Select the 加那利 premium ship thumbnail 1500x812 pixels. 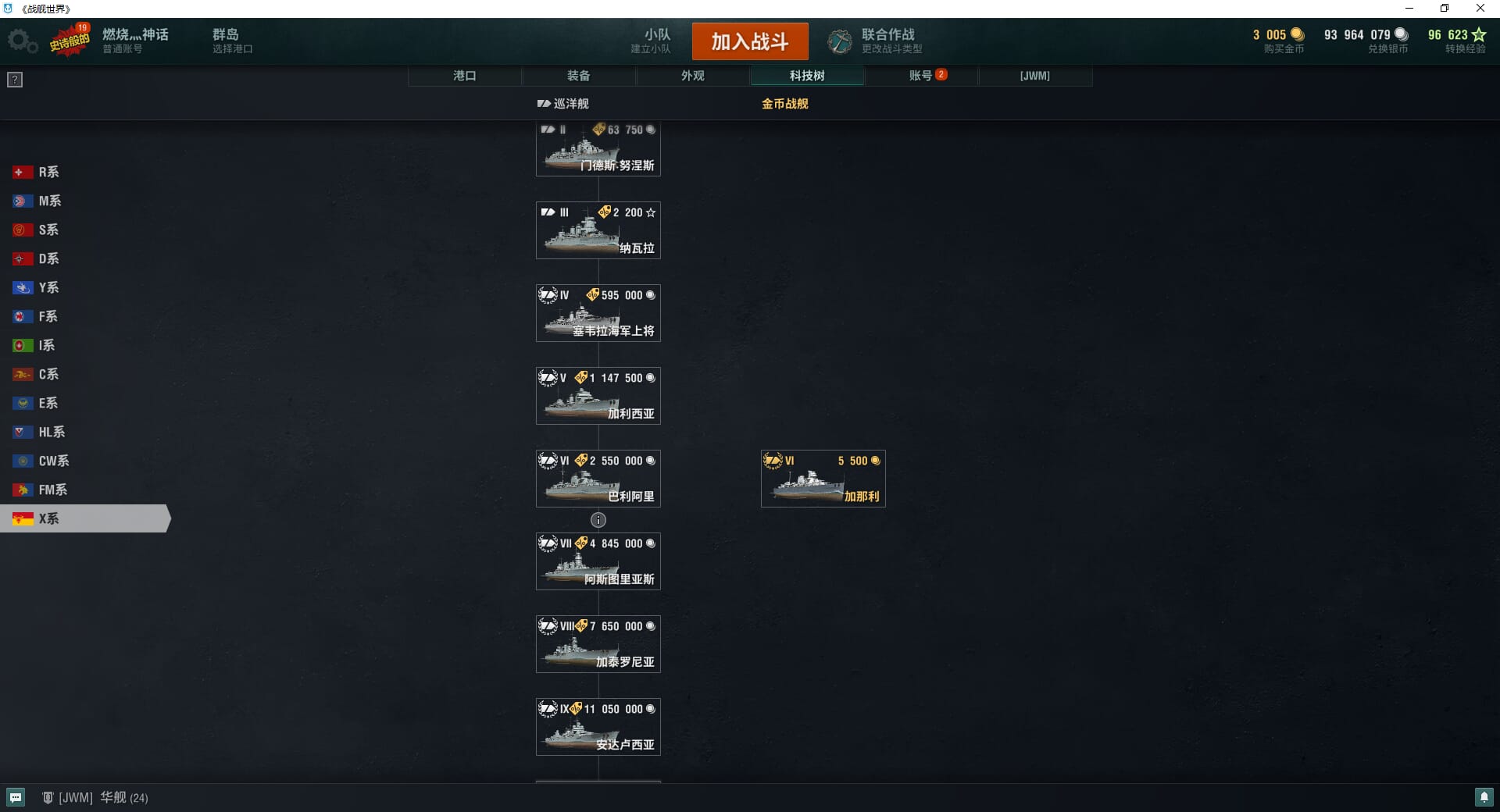coord(823,479)
